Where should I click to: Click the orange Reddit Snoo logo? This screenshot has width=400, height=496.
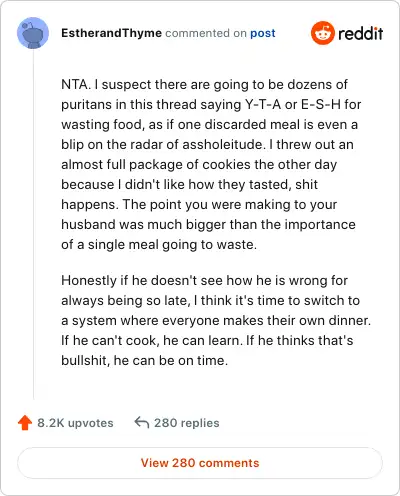(x=322, y=33)
